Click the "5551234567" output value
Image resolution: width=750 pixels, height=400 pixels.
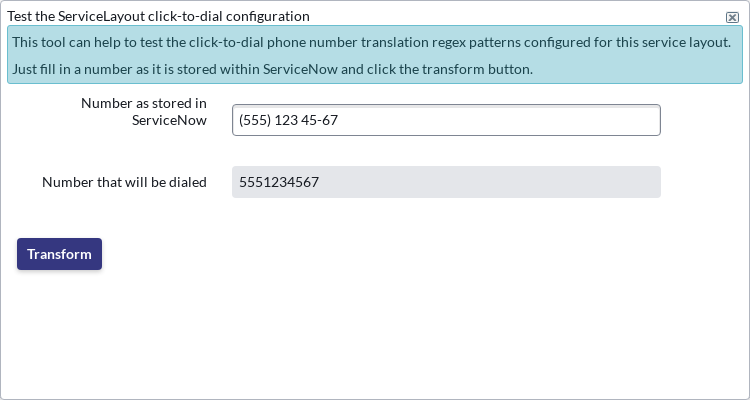click(279, 182)
